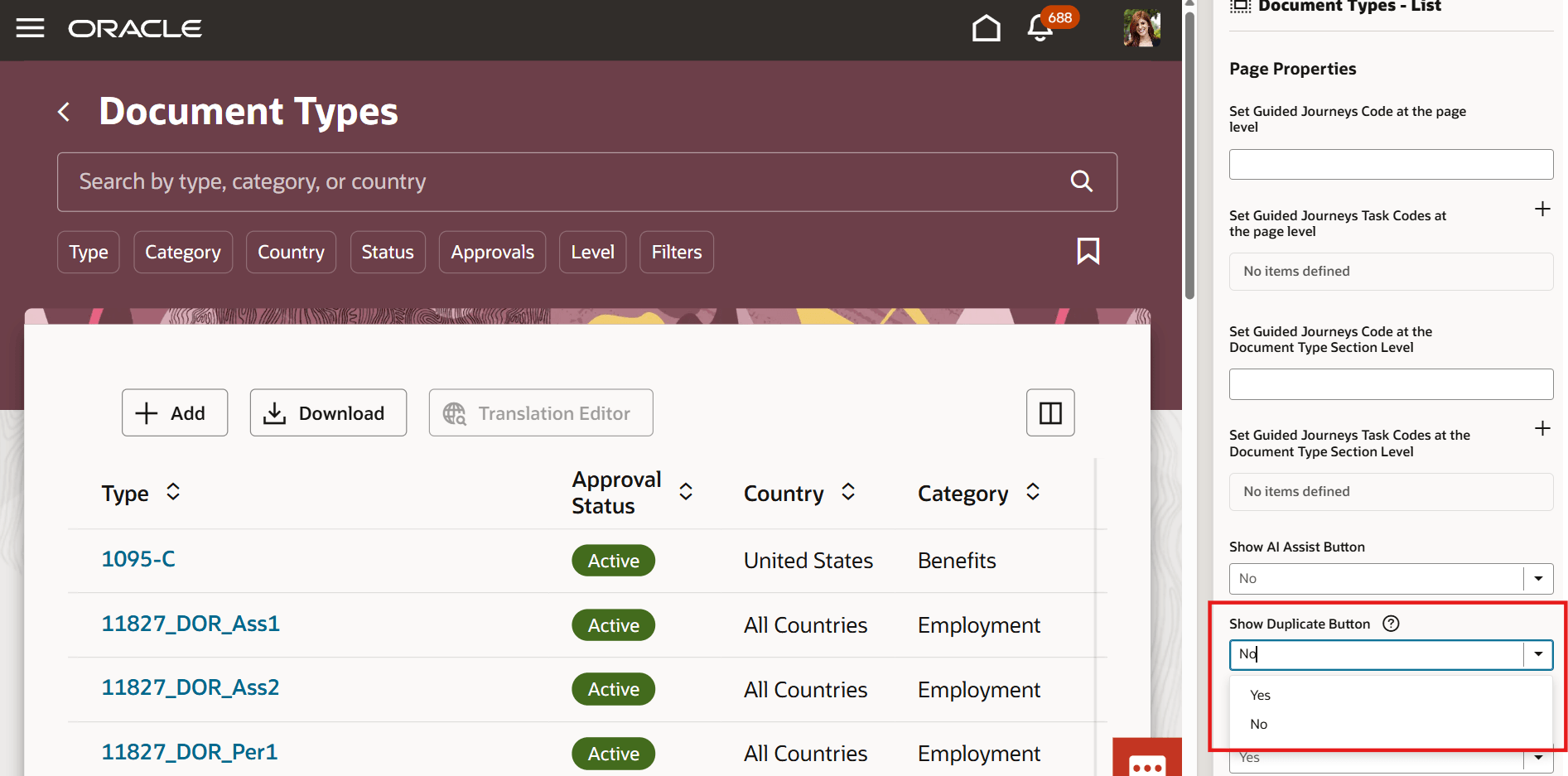
Task: Open the Country filter chip
Action: (291, 252)
